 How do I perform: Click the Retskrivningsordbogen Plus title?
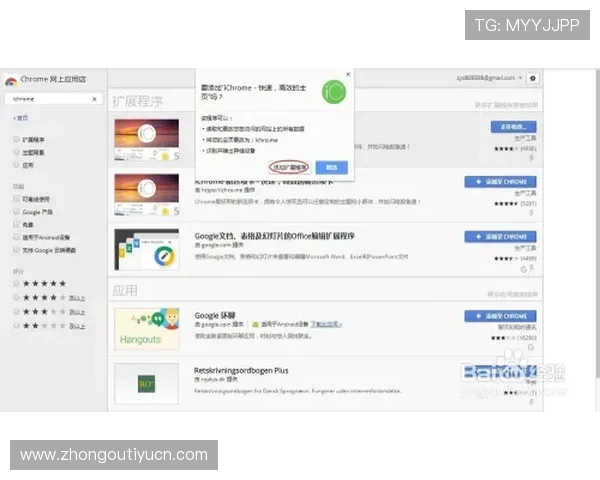point(241,371)
